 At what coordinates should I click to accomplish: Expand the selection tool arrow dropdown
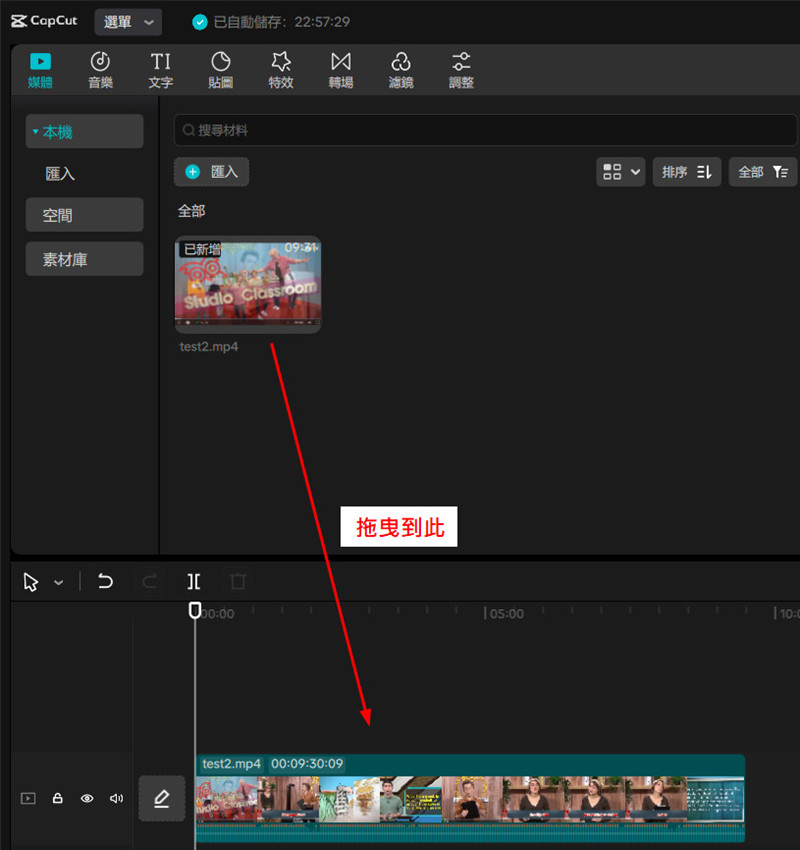(58, 582)
